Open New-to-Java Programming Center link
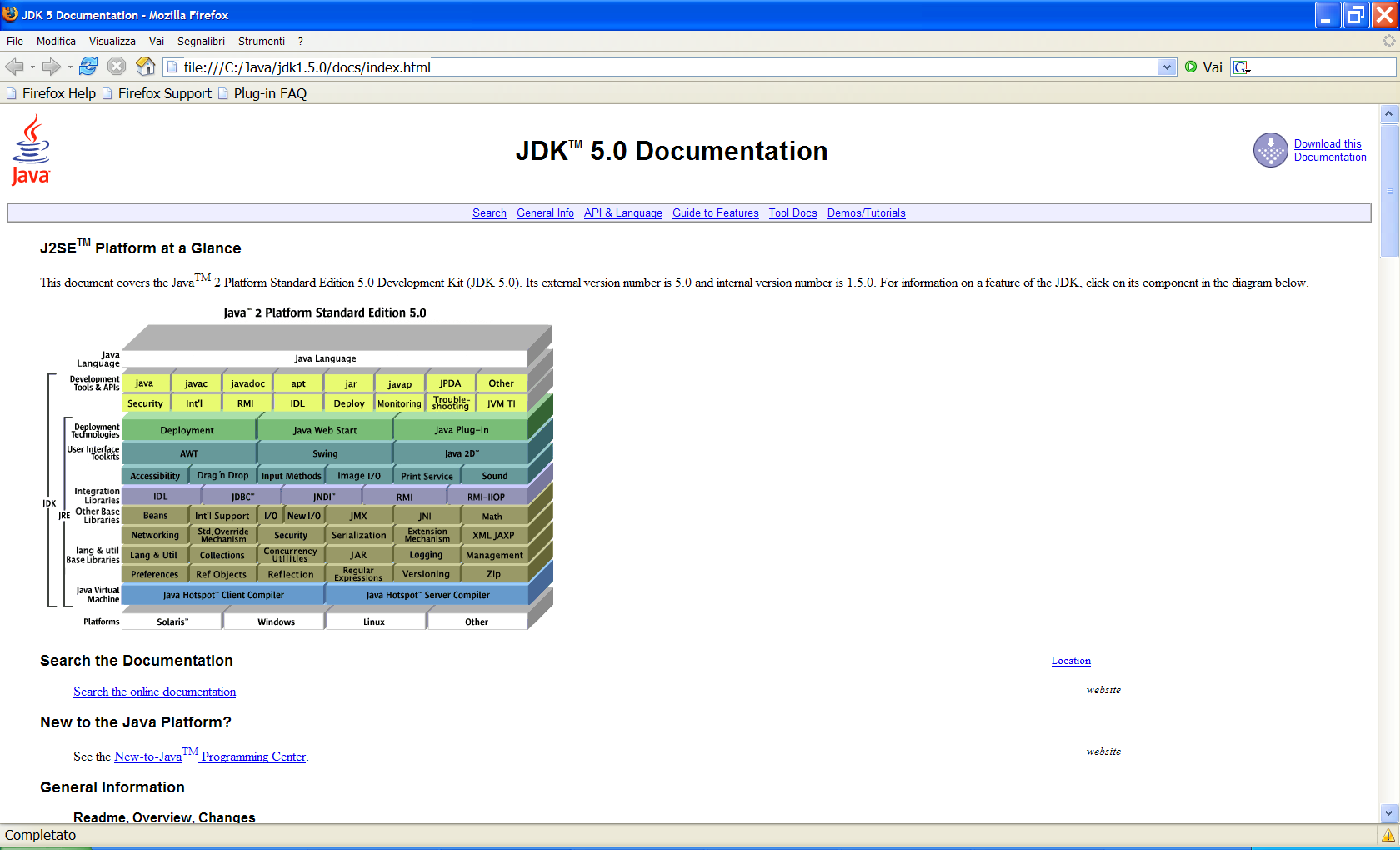Screen dimensions: 1400x850 210,756
